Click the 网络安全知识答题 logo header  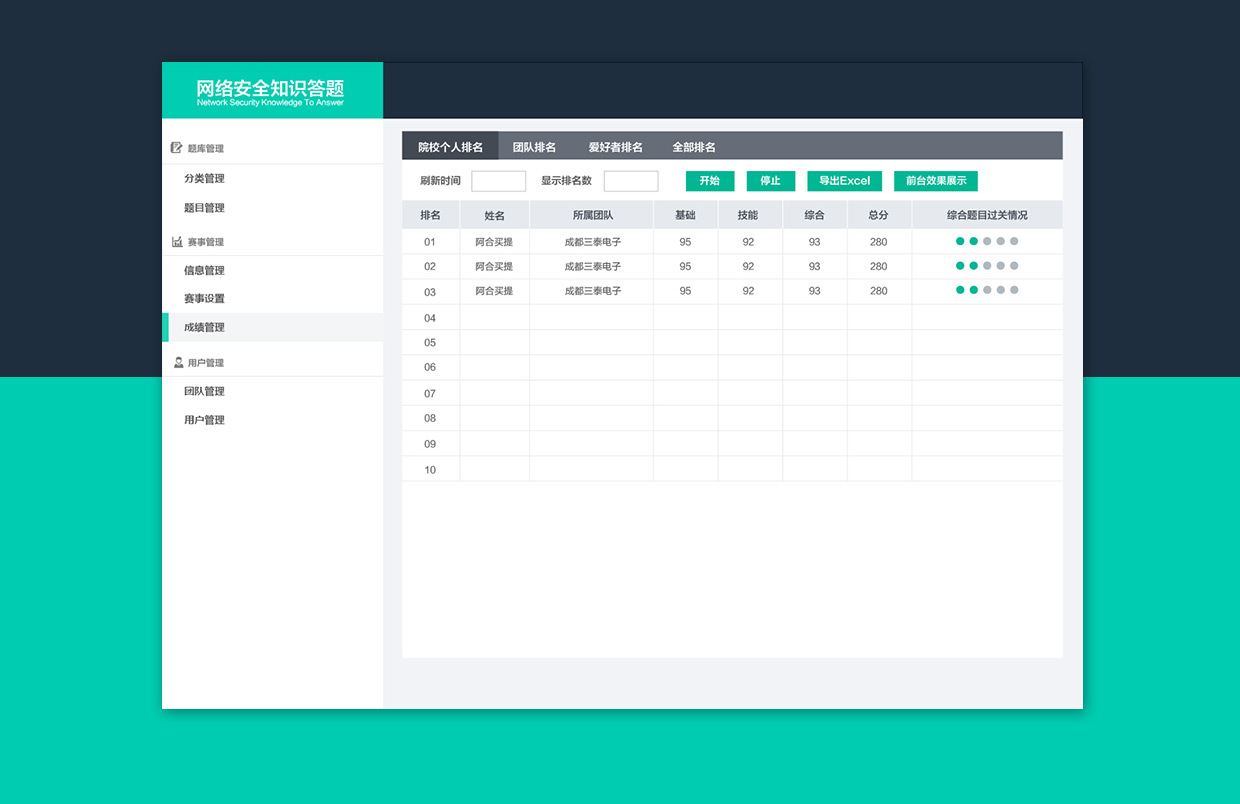point(271,91)
